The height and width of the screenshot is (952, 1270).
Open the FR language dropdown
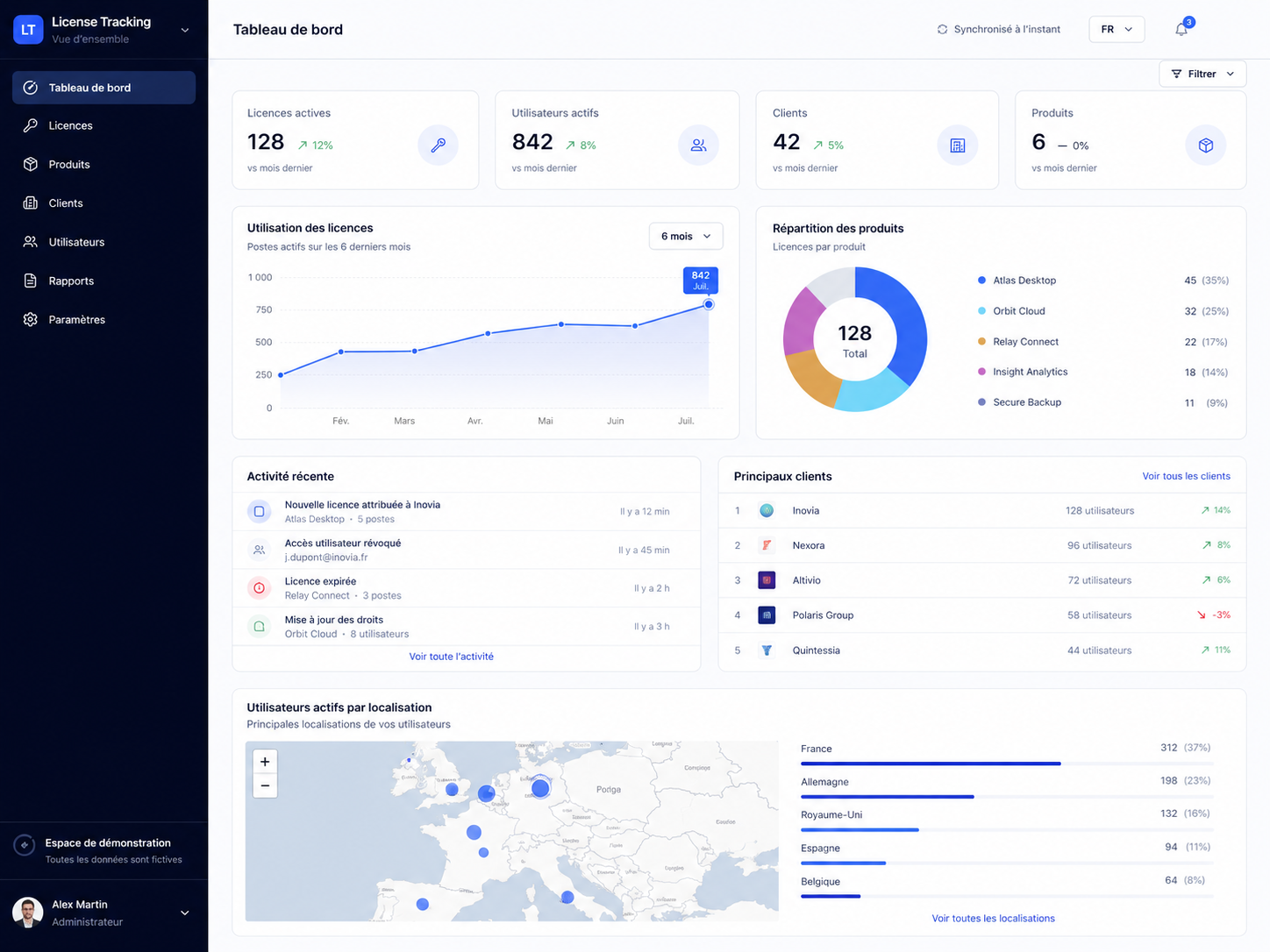(1117, 29)
